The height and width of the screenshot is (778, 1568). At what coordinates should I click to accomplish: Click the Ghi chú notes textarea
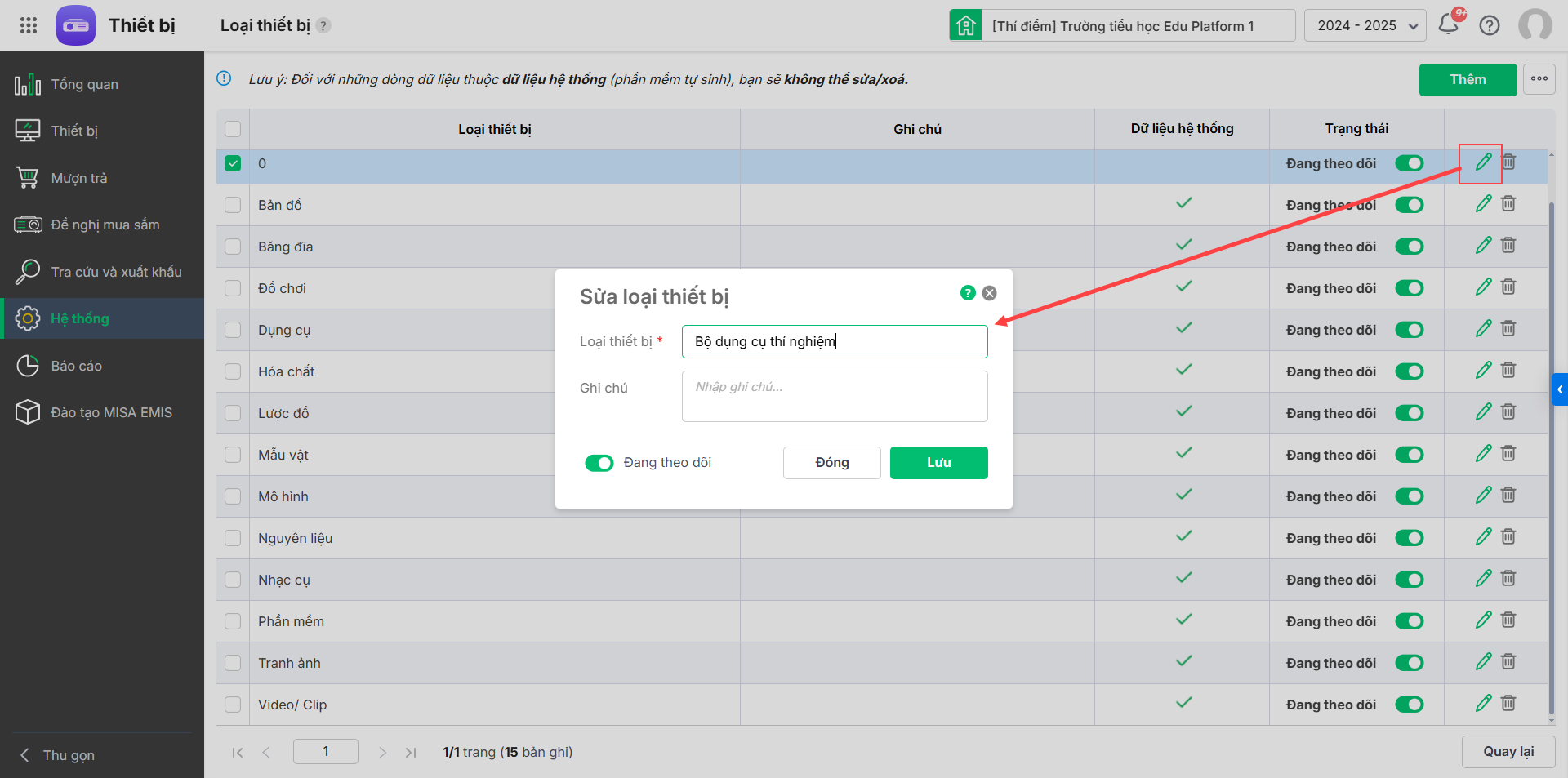pos(835,396)
